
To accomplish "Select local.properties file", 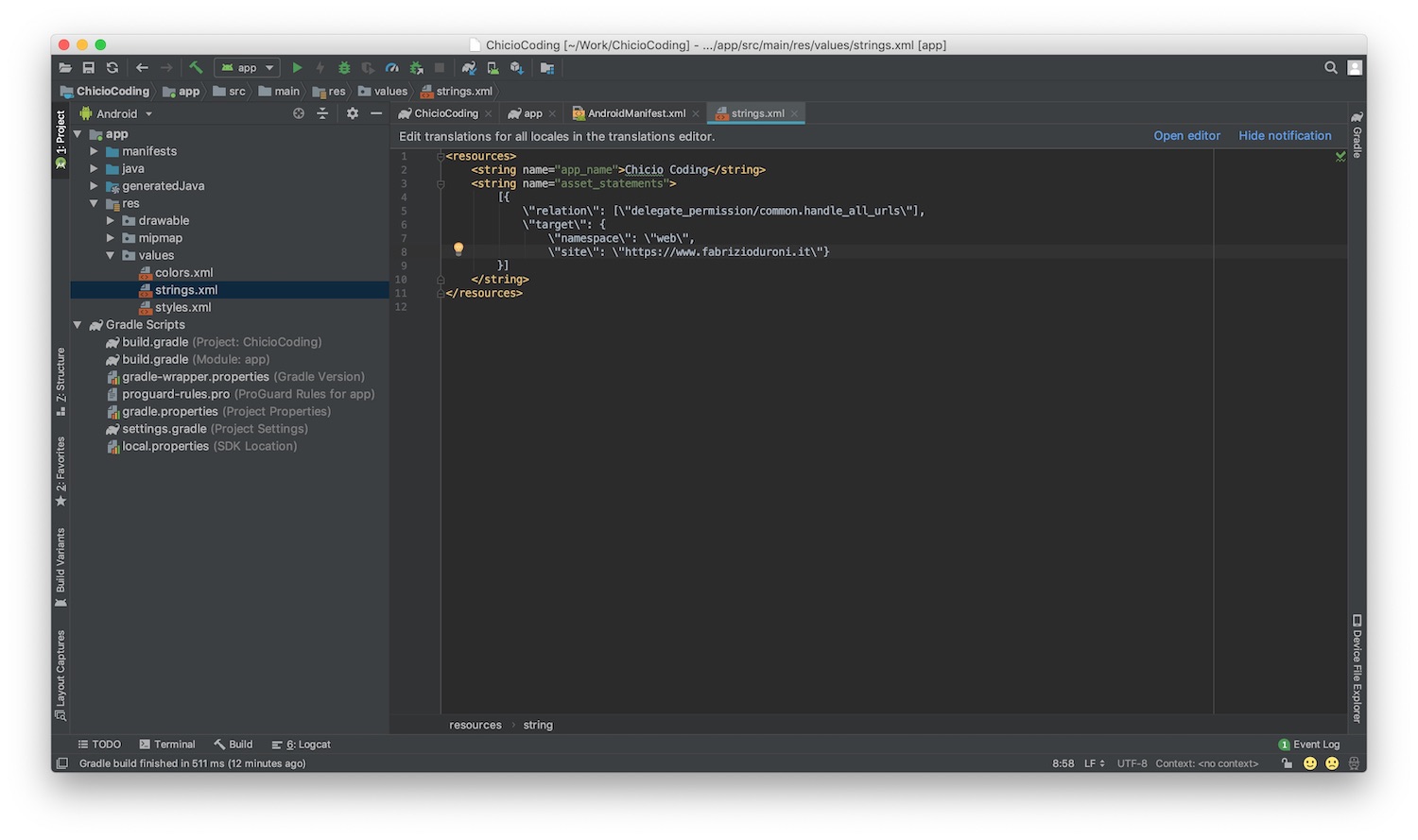I will 201,446.
